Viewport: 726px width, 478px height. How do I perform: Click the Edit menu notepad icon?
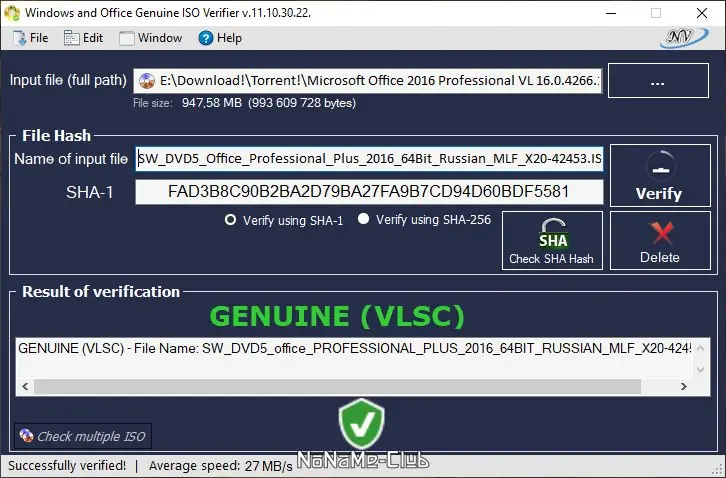click(x=71, y=38)
